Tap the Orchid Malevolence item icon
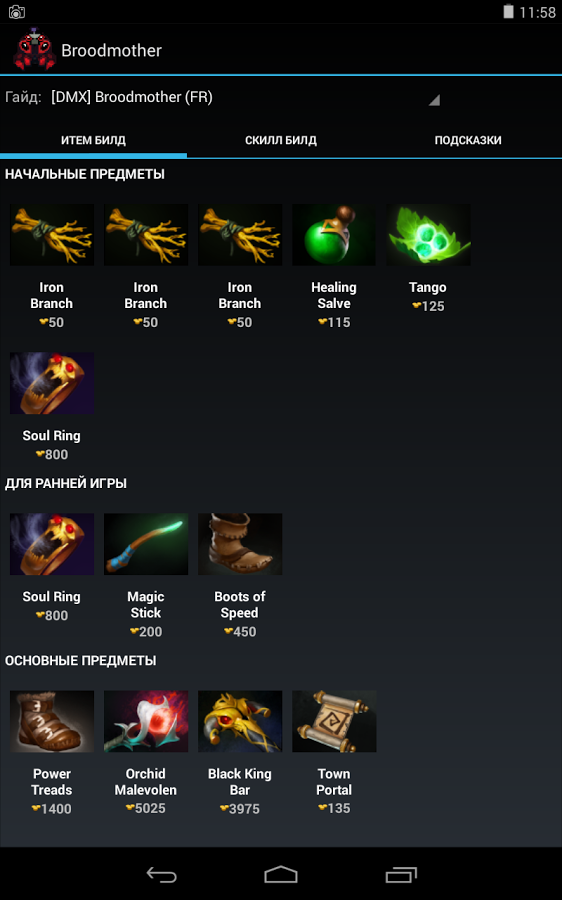This screenshot has width=562, height=900. (146, 721)
